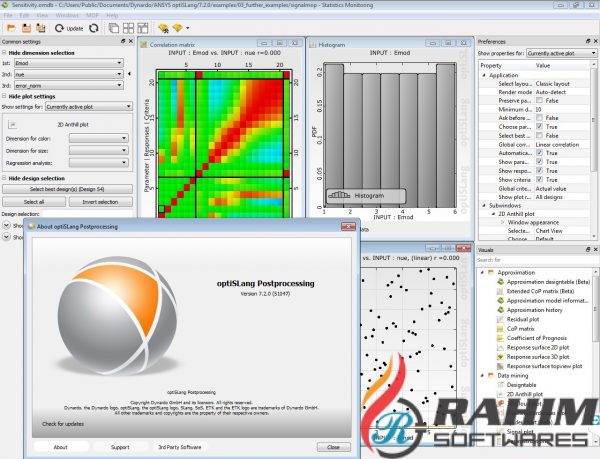
Task: Click the circular reload arrows toolbar icon
Action: pos(94,28)
